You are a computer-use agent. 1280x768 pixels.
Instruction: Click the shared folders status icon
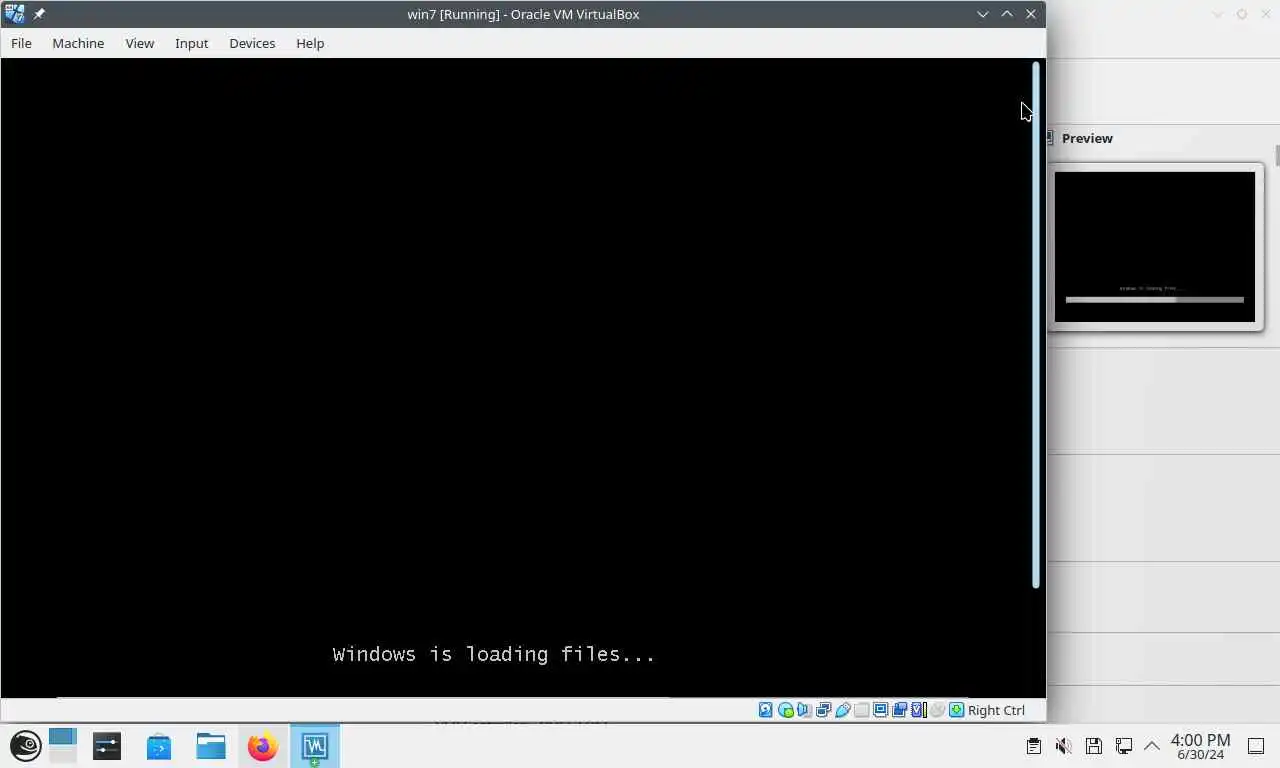tap(861, 710)
